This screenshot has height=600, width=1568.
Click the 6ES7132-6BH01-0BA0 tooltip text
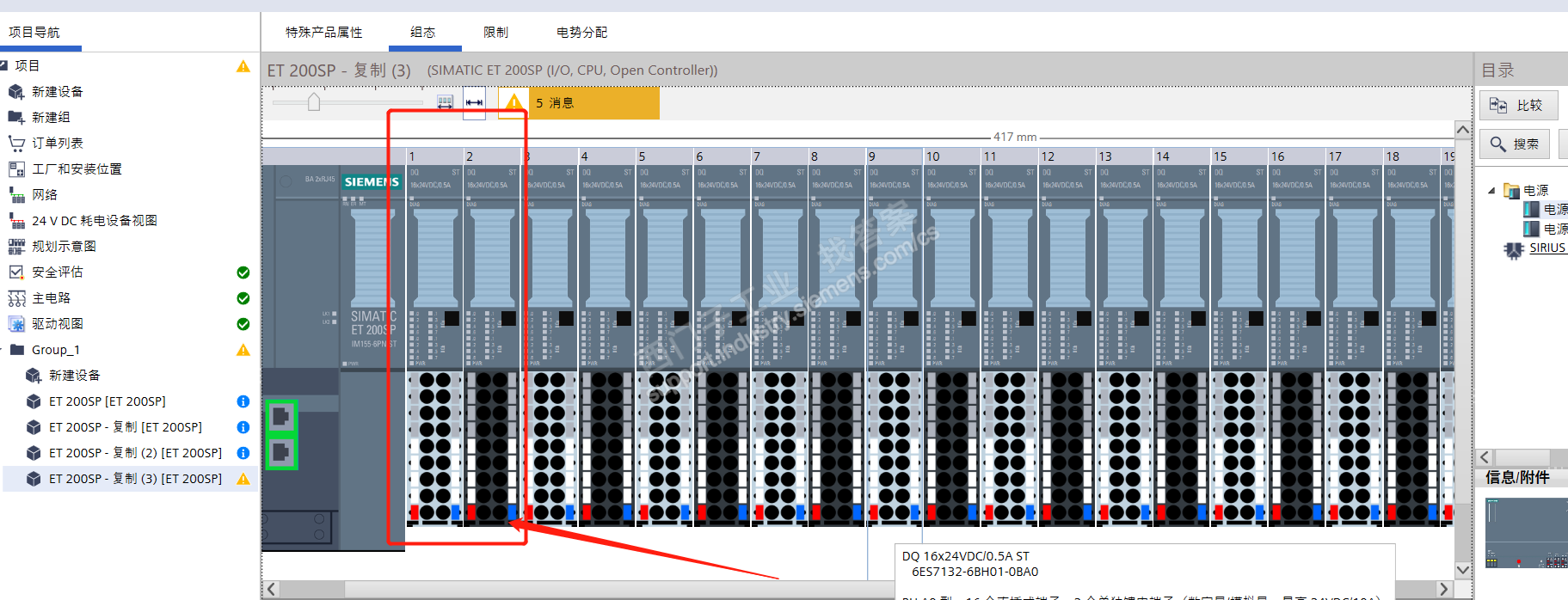click(x=975, y=572)
